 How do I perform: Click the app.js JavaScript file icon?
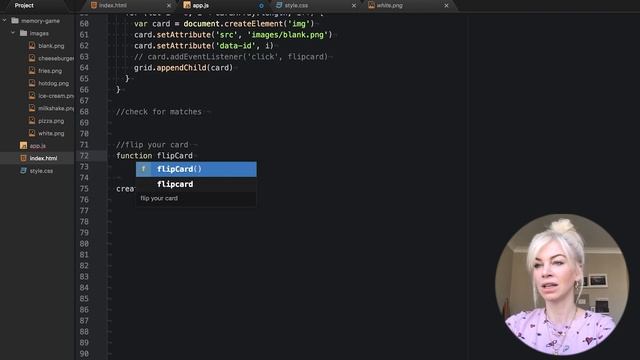(x=23, y=146)
